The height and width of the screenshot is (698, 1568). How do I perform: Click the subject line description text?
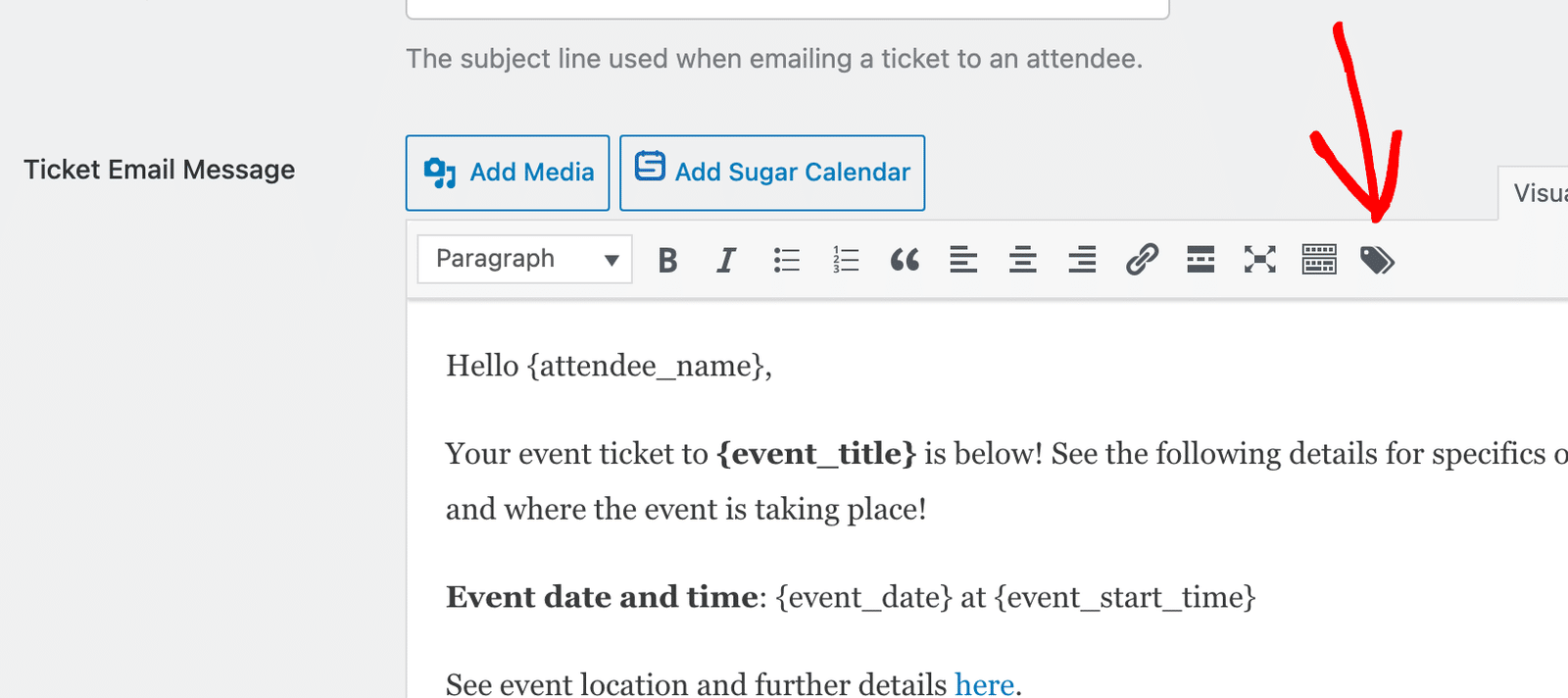[774, 59]
